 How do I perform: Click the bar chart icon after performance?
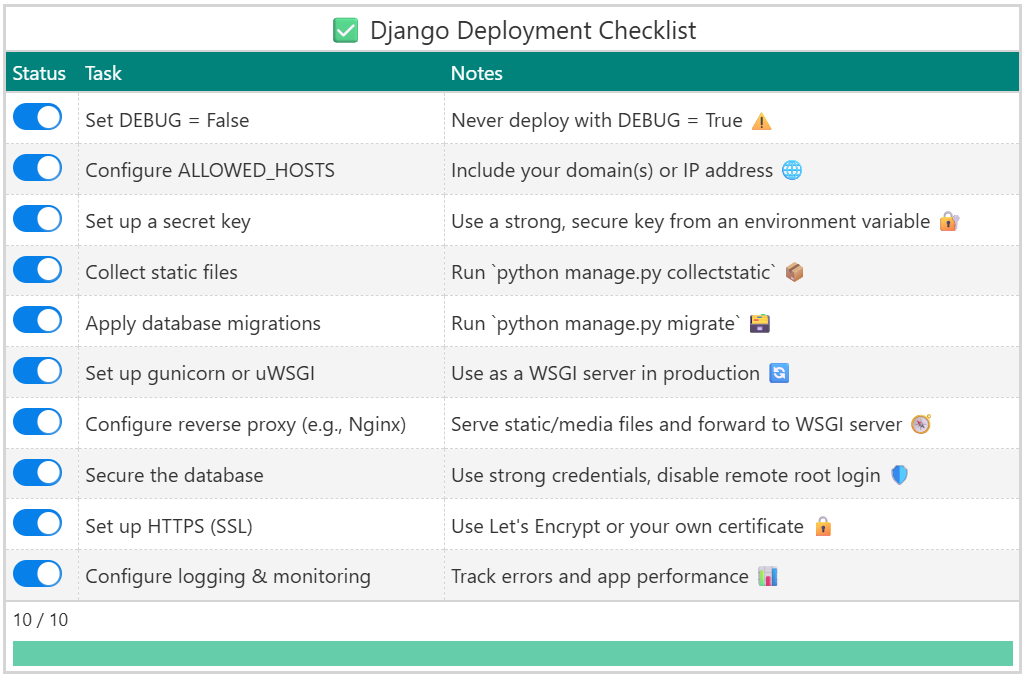coord(767,576)
